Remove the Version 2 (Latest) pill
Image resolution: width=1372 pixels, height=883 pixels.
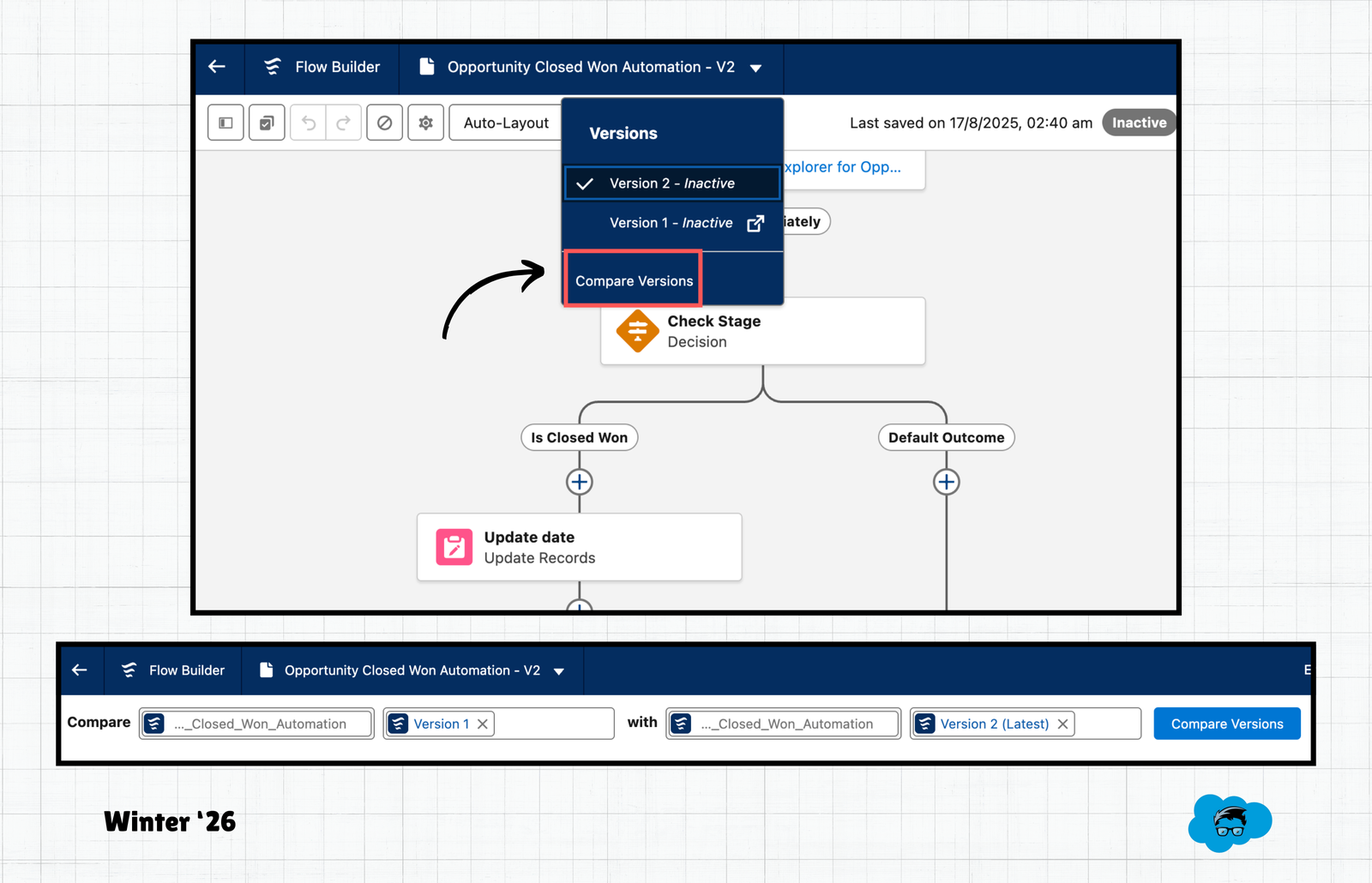[x=1062, y=724]
